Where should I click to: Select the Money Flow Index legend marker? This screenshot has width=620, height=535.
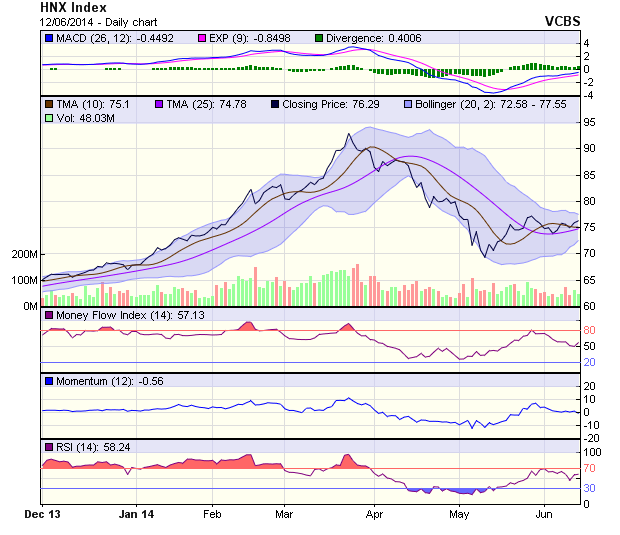click(x=49, y=316)
